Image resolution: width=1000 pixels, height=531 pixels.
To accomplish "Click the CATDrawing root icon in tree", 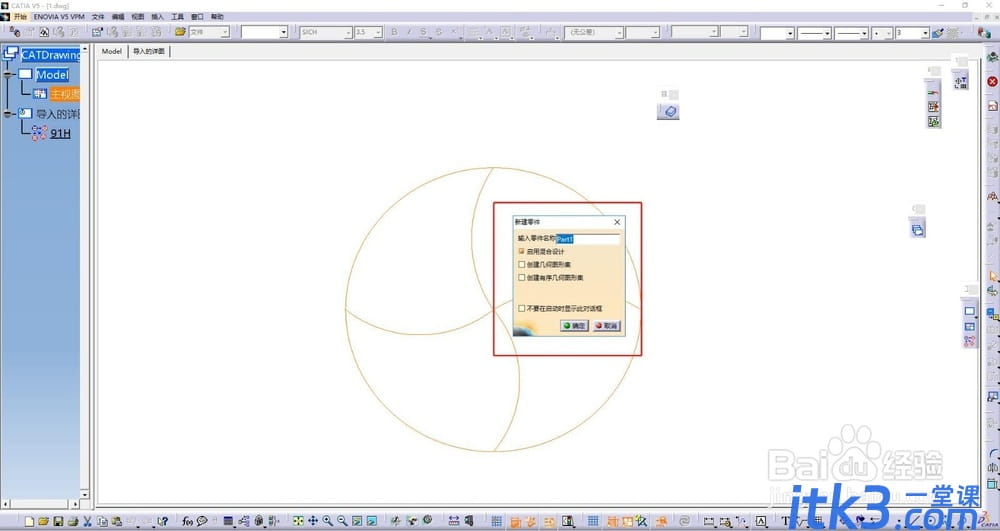I will (x=10, y=54).
